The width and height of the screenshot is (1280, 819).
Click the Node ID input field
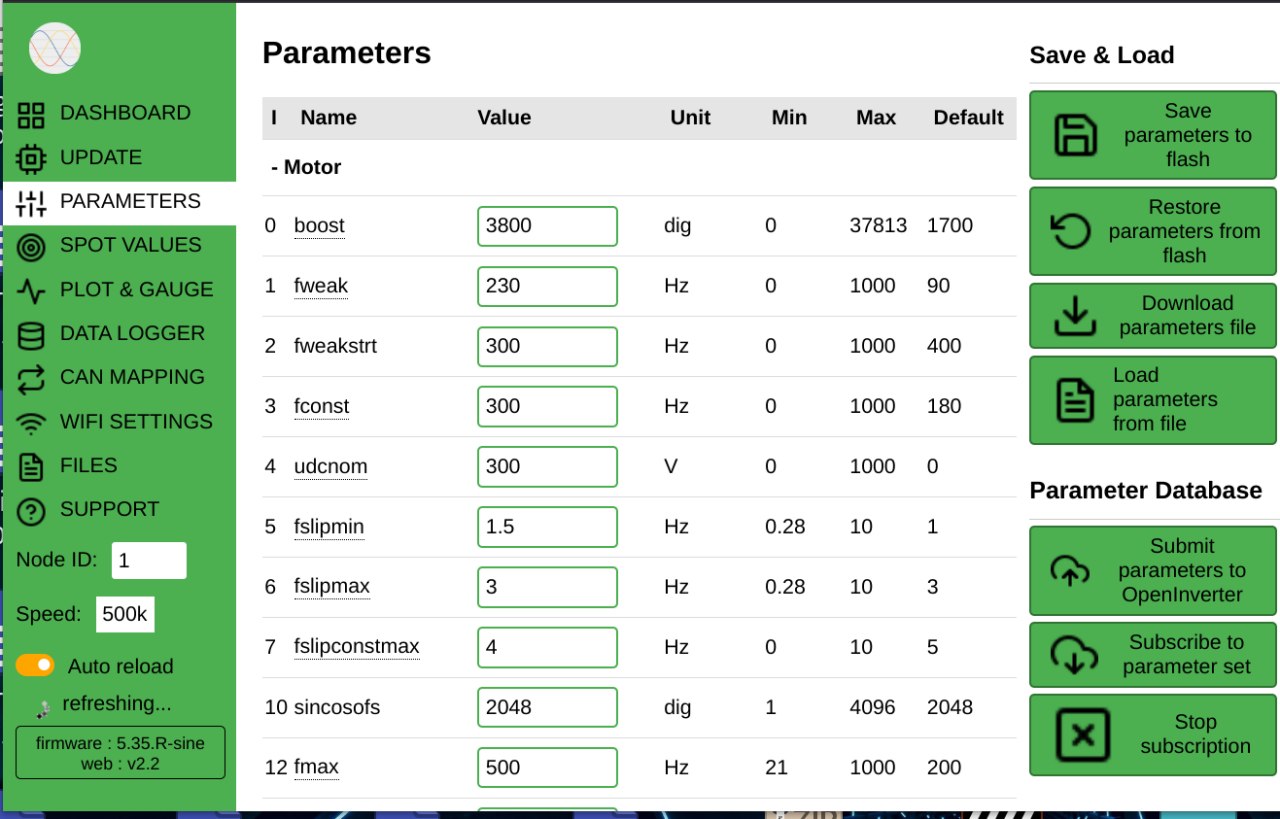point(148,560)
